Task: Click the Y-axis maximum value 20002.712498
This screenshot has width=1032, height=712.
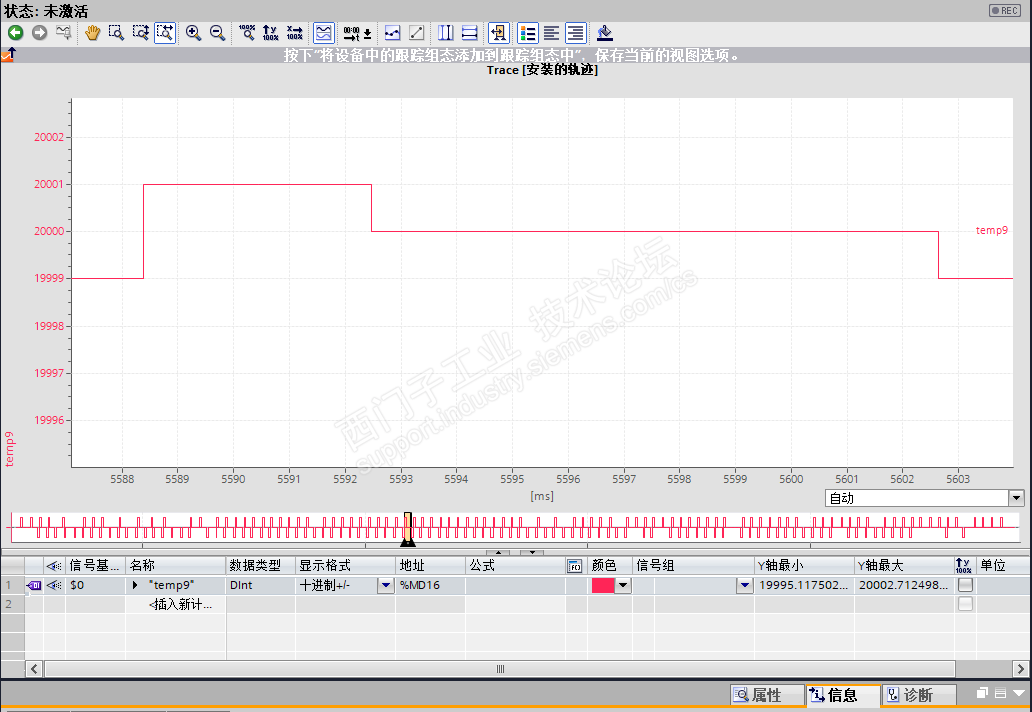Action: (904, 585)
